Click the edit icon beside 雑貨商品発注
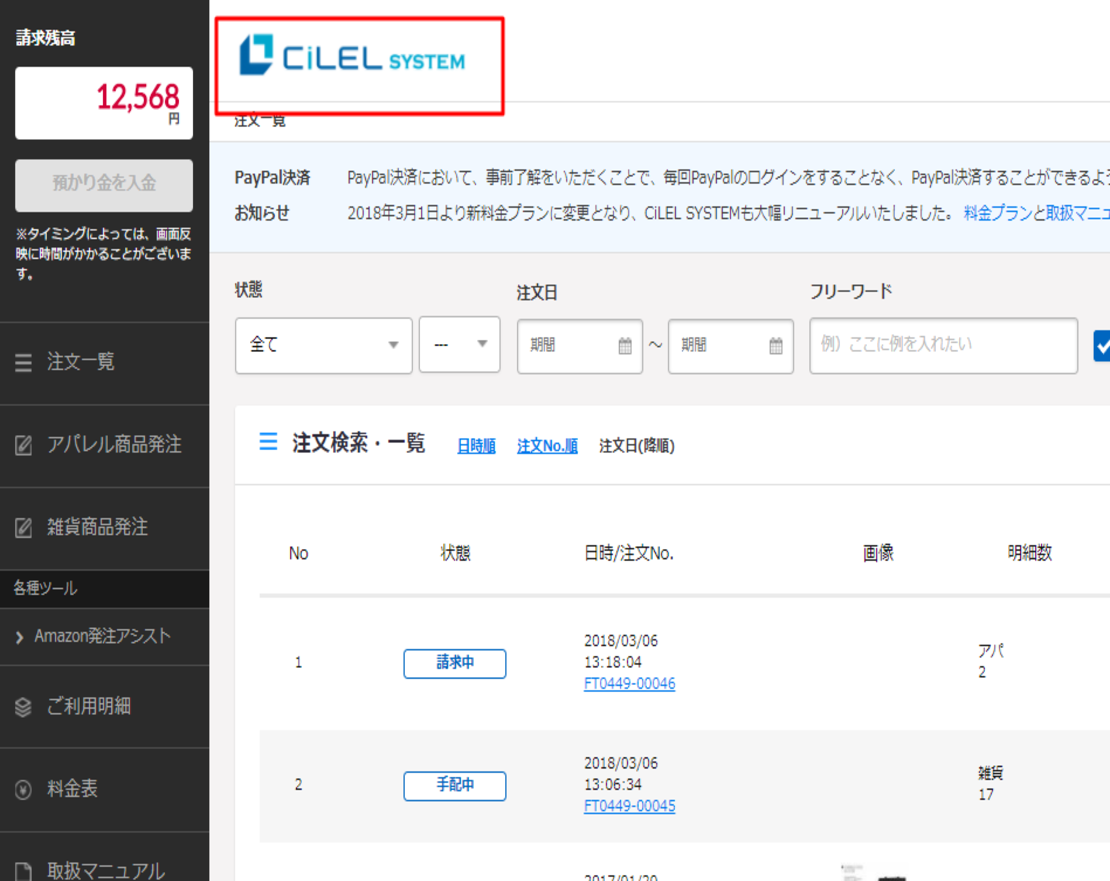Viewport: 1110px width, 881px height. [23, 528]
